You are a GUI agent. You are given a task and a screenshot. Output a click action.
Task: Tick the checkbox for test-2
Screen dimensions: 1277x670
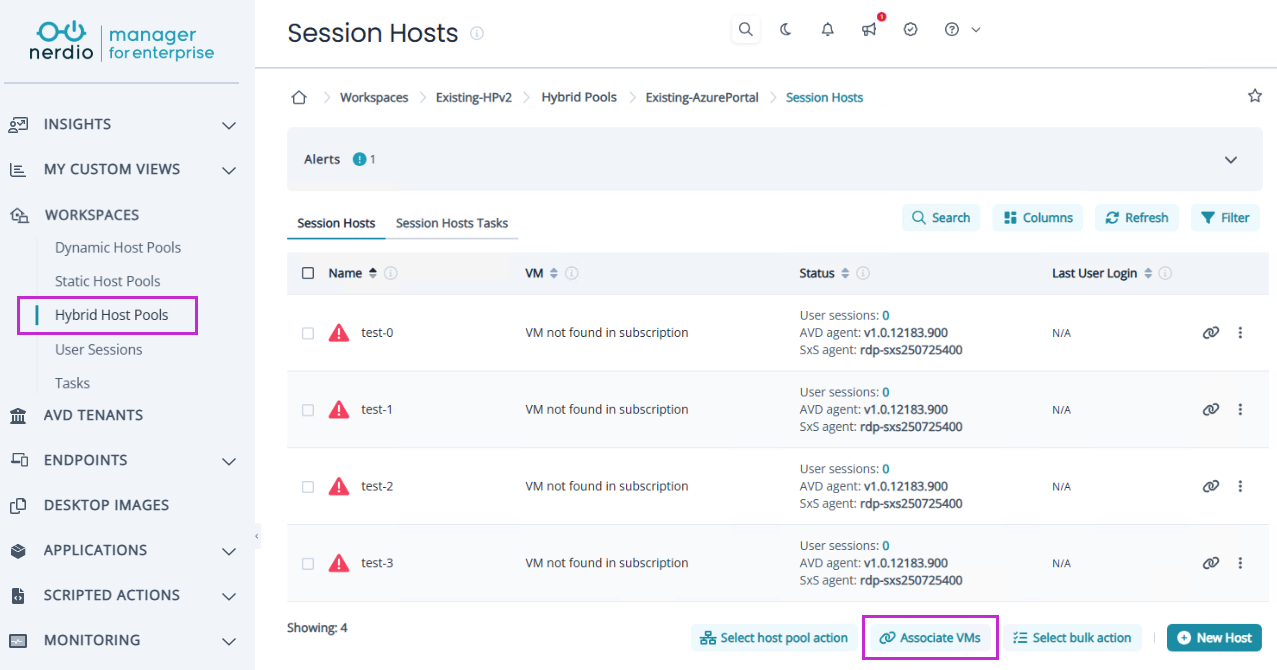[x=308, y=487]
